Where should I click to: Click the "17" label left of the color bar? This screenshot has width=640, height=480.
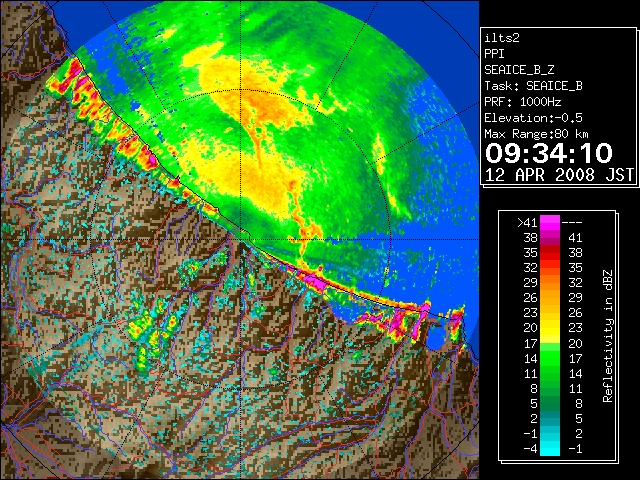[530, 343]
